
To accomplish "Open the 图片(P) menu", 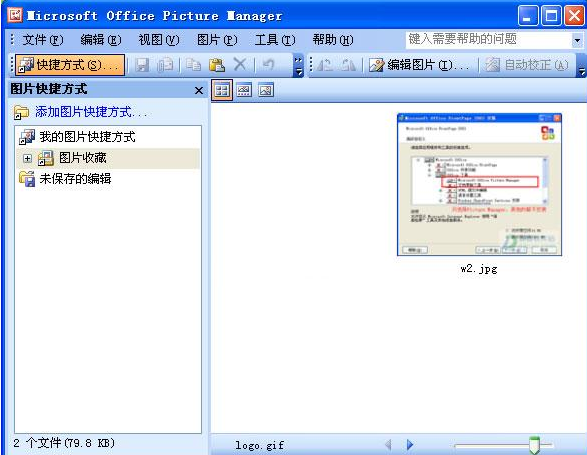I will click(x=217, y=39).
